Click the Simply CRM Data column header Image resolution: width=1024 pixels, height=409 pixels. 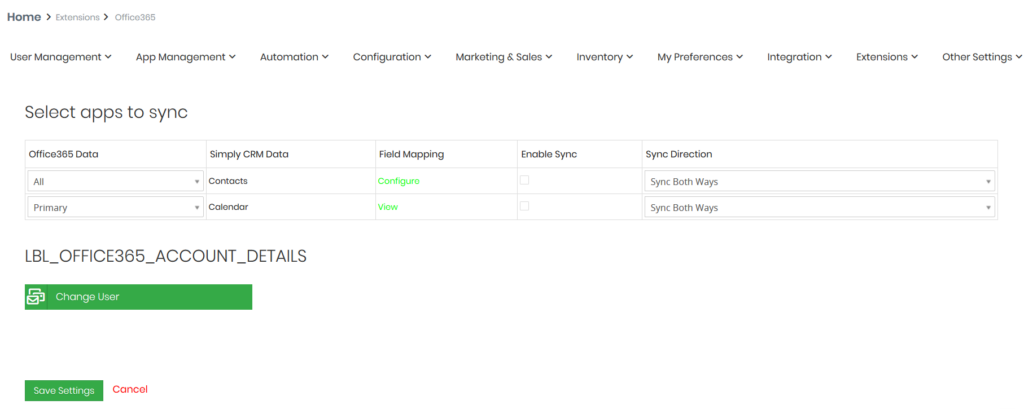click(x=249, y=154)
